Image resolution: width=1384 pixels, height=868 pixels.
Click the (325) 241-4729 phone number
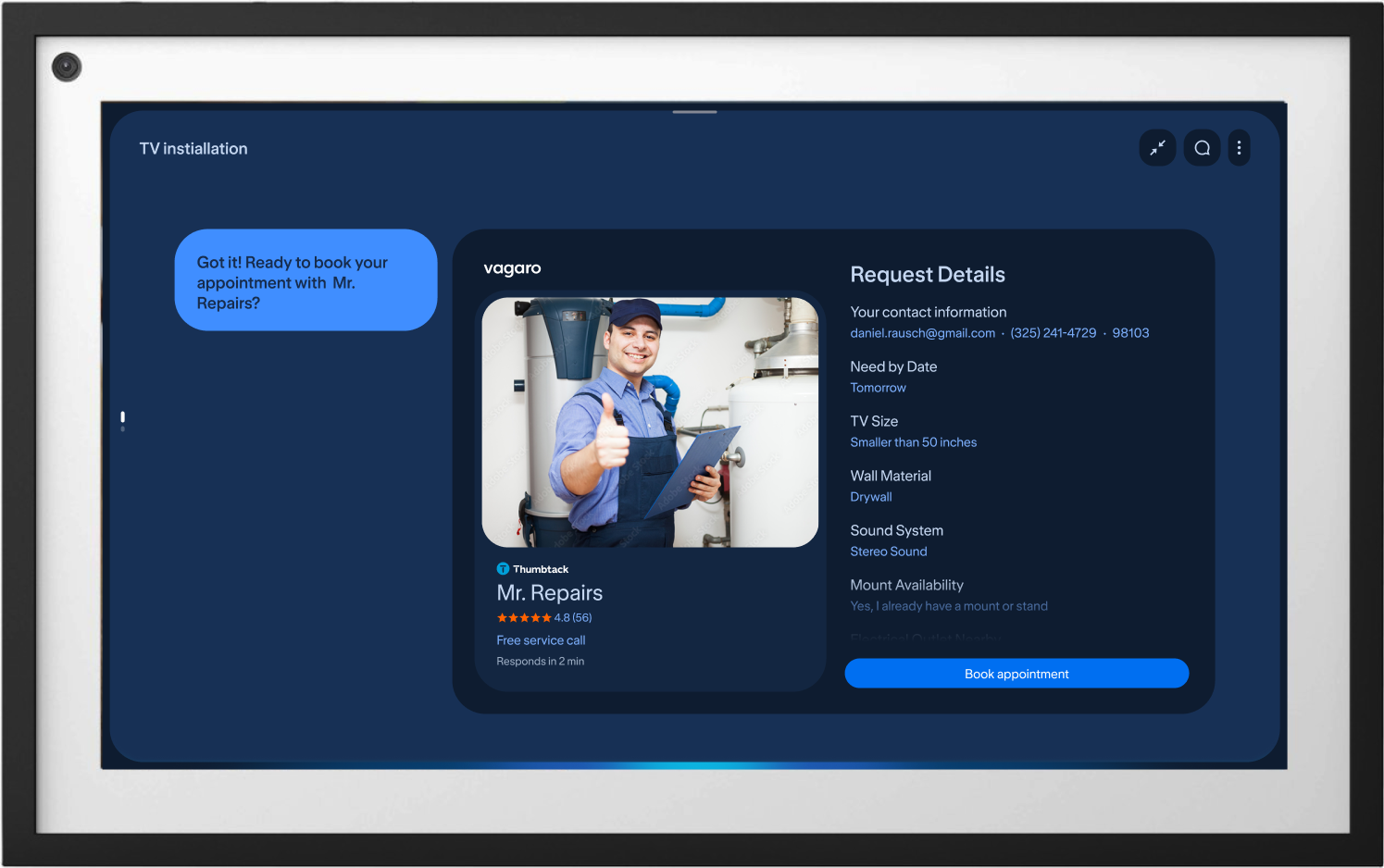point(1054,333)
